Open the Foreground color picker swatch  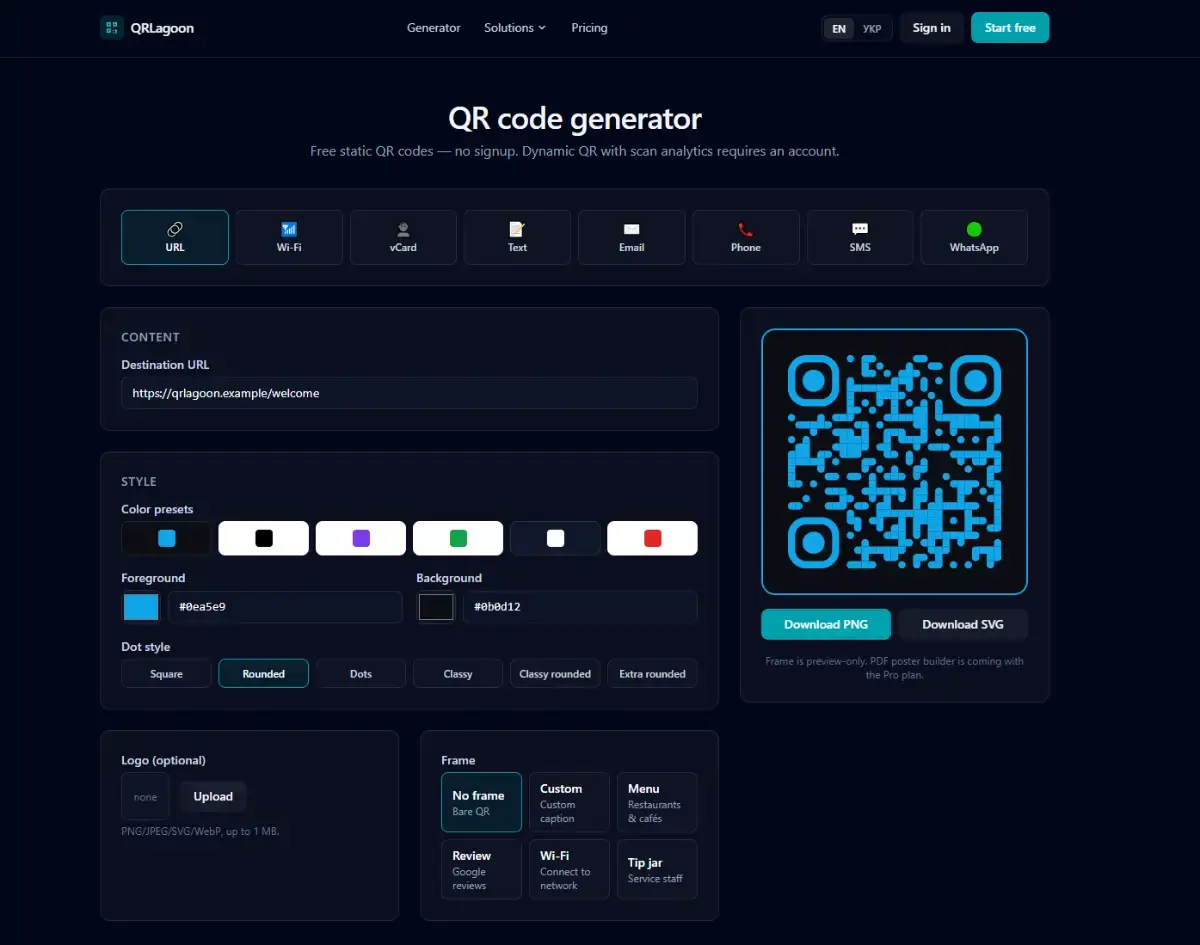click(x=141, y=607)
